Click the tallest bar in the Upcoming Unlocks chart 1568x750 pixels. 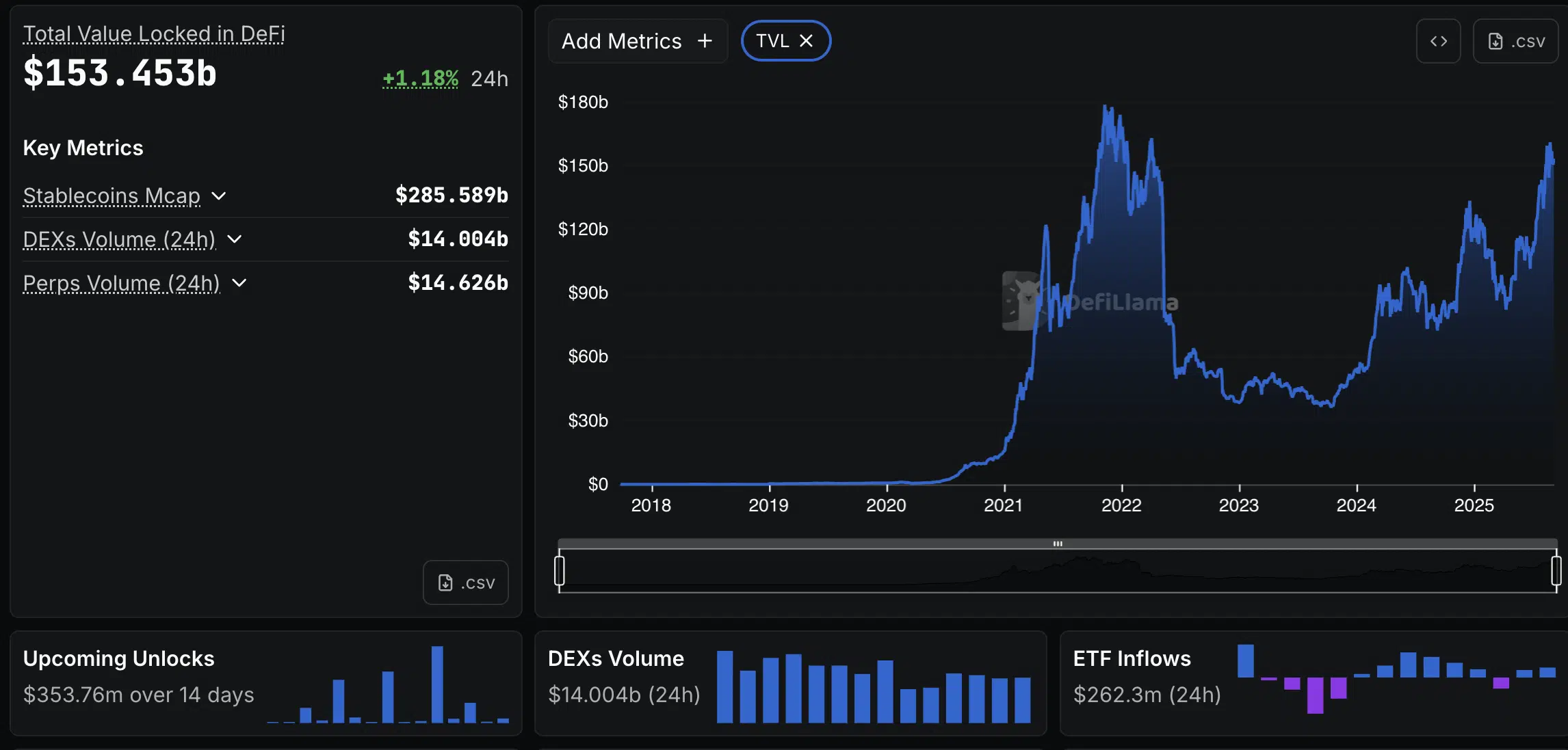pos(437,684)
